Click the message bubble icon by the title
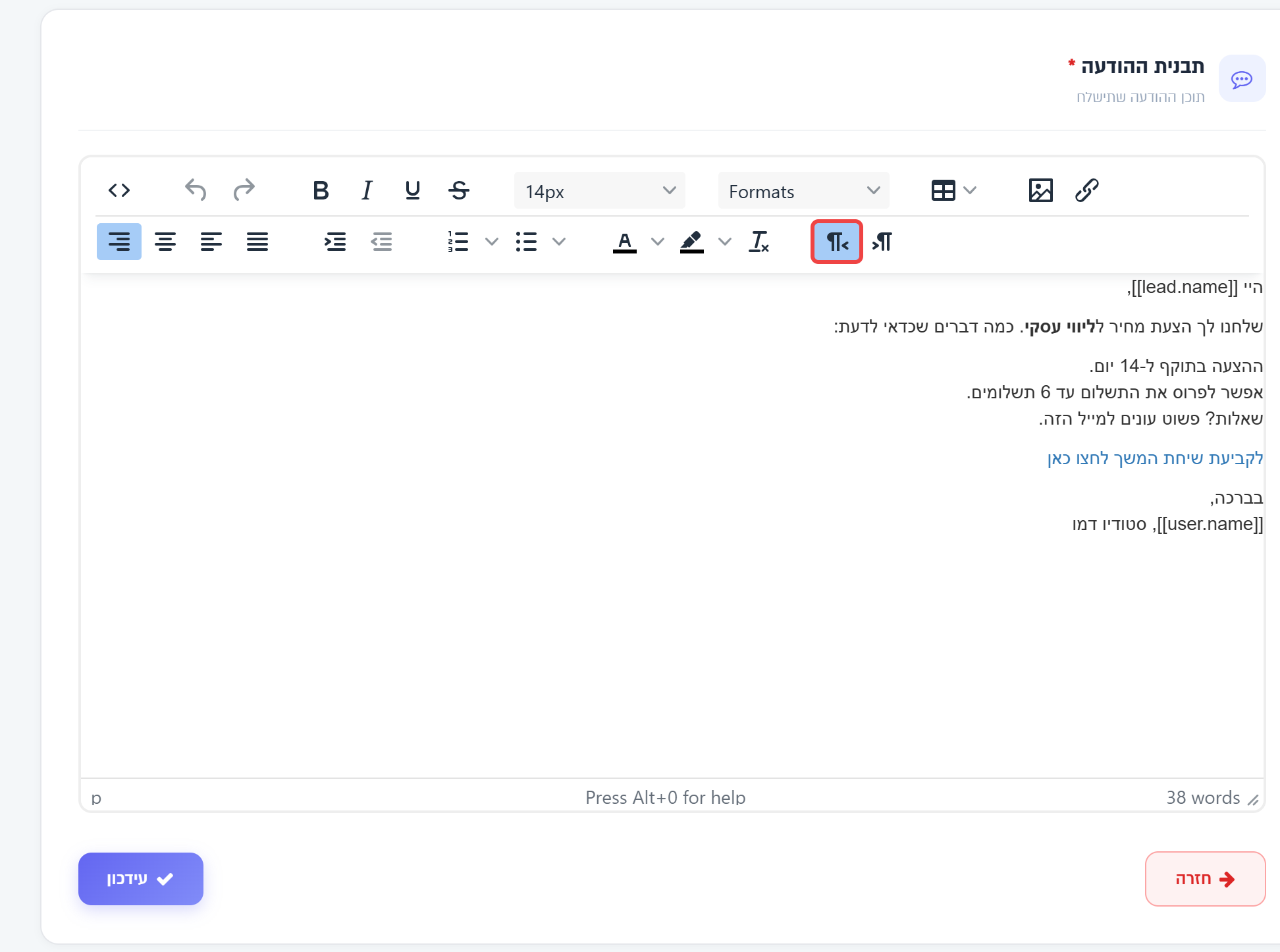Screen dimensions: 1280x952 tap(1242, 79)
